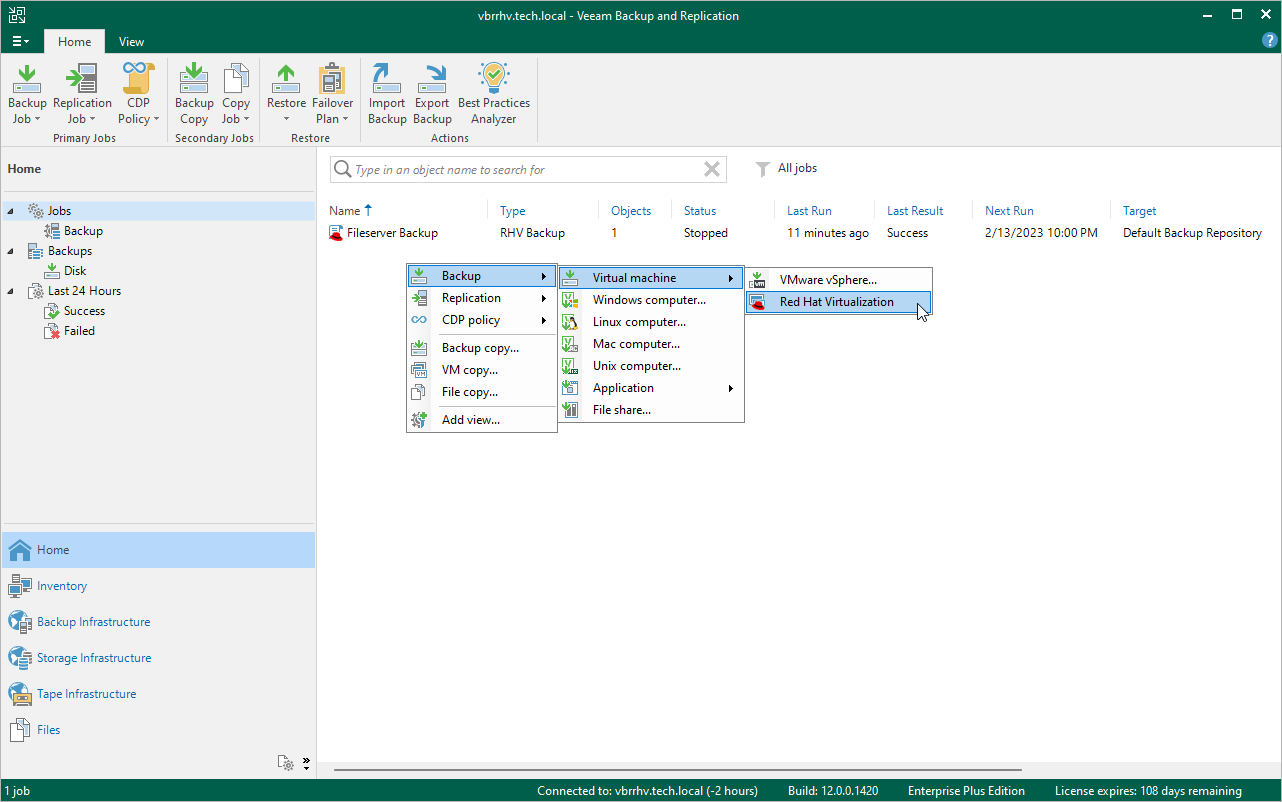Open the CDP Policy ribbon button
1282x802 pixels.
click(139, 94)
